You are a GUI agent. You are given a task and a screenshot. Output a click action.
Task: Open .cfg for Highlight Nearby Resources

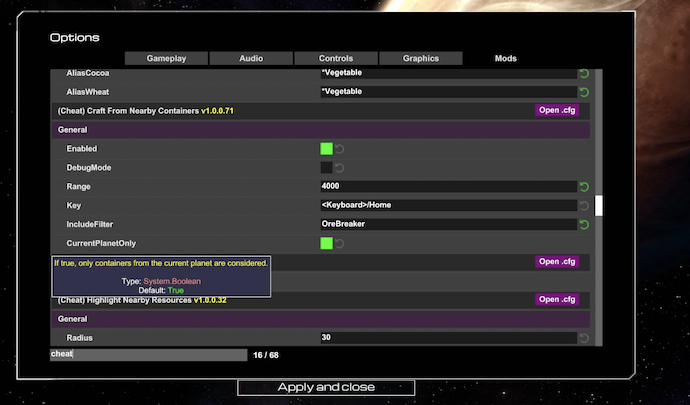click(x=557, y=299)
